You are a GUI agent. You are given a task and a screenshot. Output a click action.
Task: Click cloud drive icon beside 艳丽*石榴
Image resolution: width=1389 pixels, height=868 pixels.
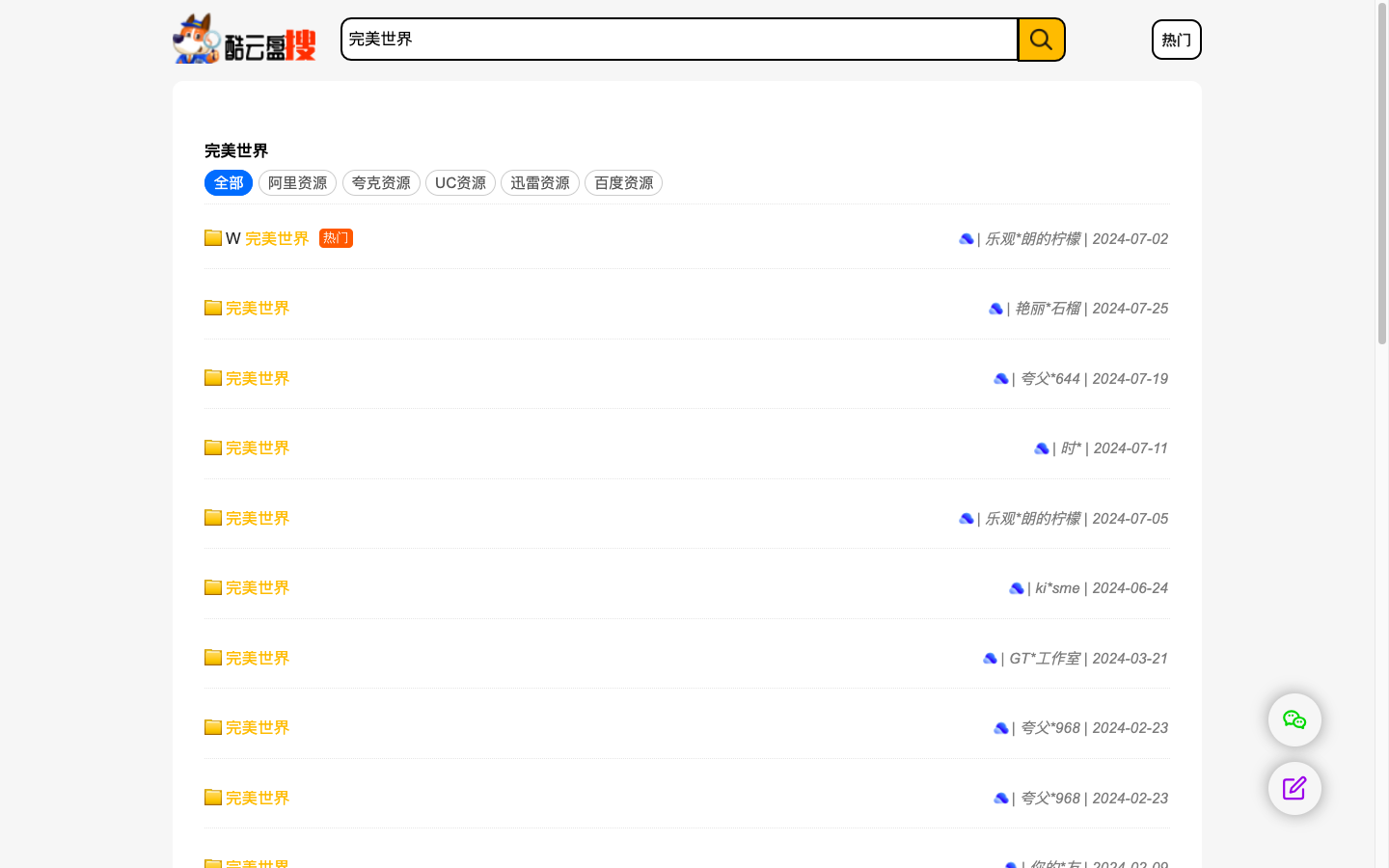[x=995, y=309]
